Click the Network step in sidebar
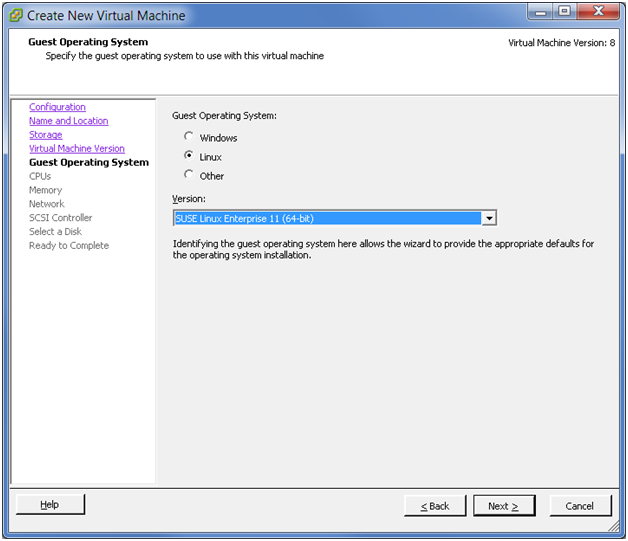628x541 pixels. tap(46, 204)
